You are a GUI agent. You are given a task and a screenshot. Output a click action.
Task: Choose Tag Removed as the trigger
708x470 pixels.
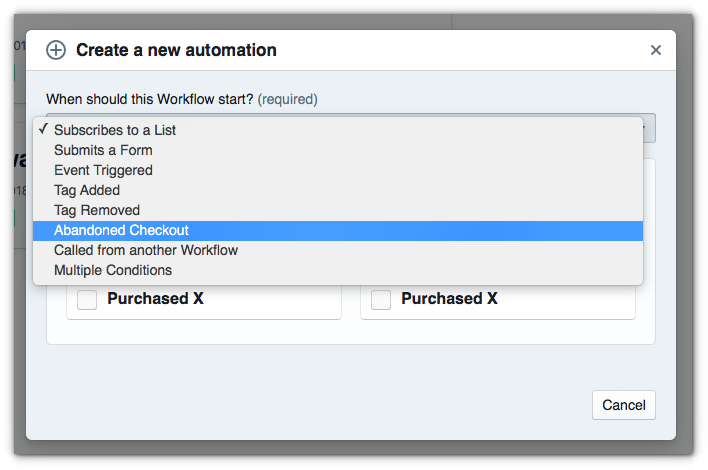[x=97, y=210]
